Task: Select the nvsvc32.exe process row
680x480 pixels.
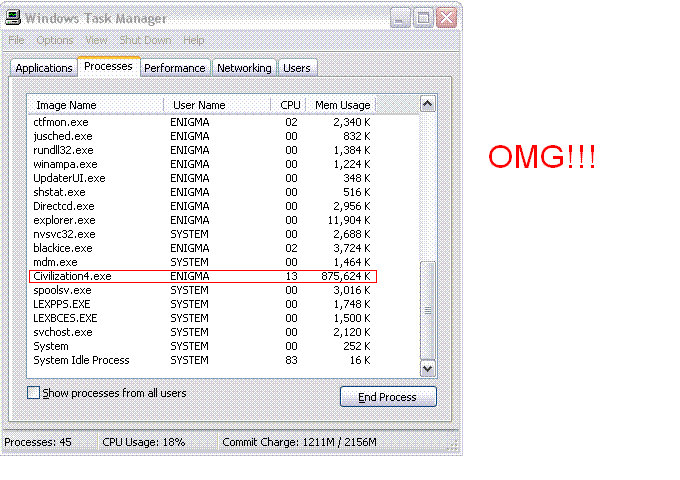Action: (x=202, y=234)
